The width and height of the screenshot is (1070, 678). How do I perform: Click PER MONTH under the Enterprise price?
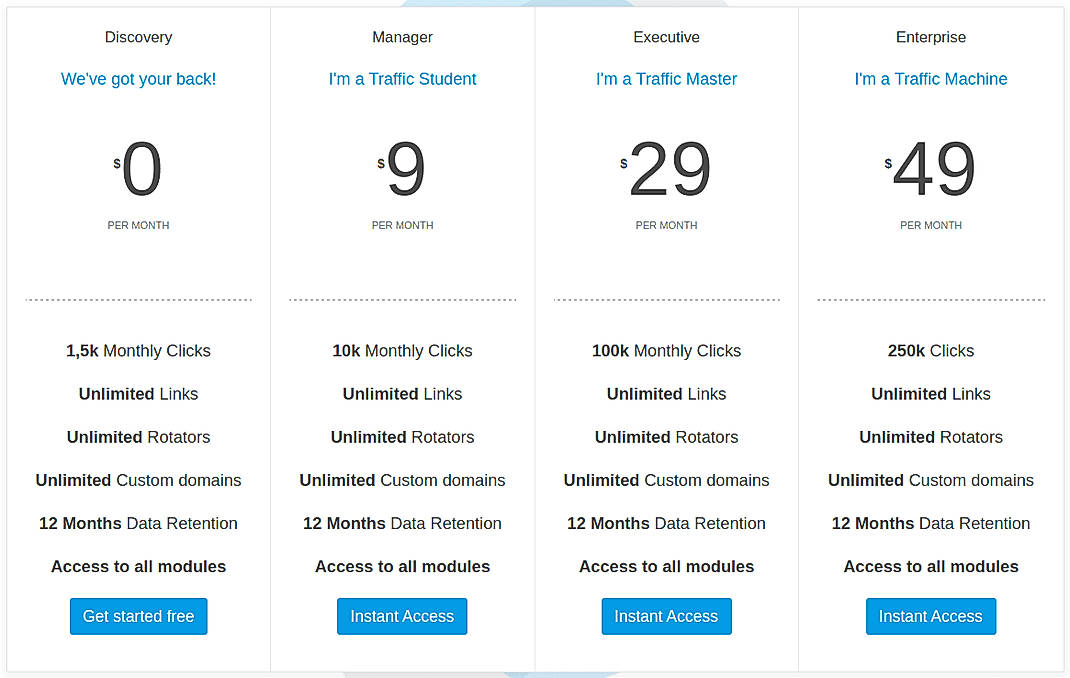click(931, 225)
